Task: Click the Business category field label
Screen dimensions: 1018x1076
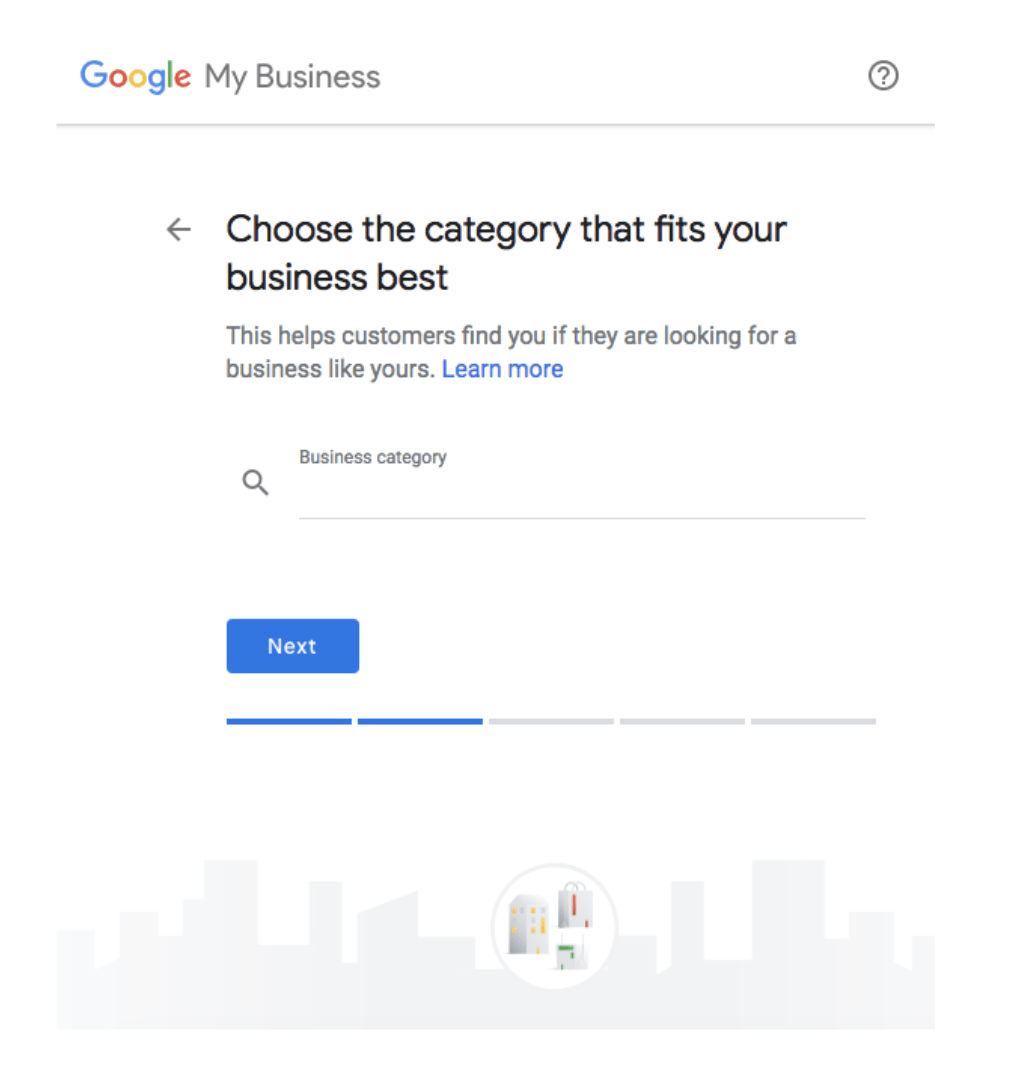Action: point(372,457)
